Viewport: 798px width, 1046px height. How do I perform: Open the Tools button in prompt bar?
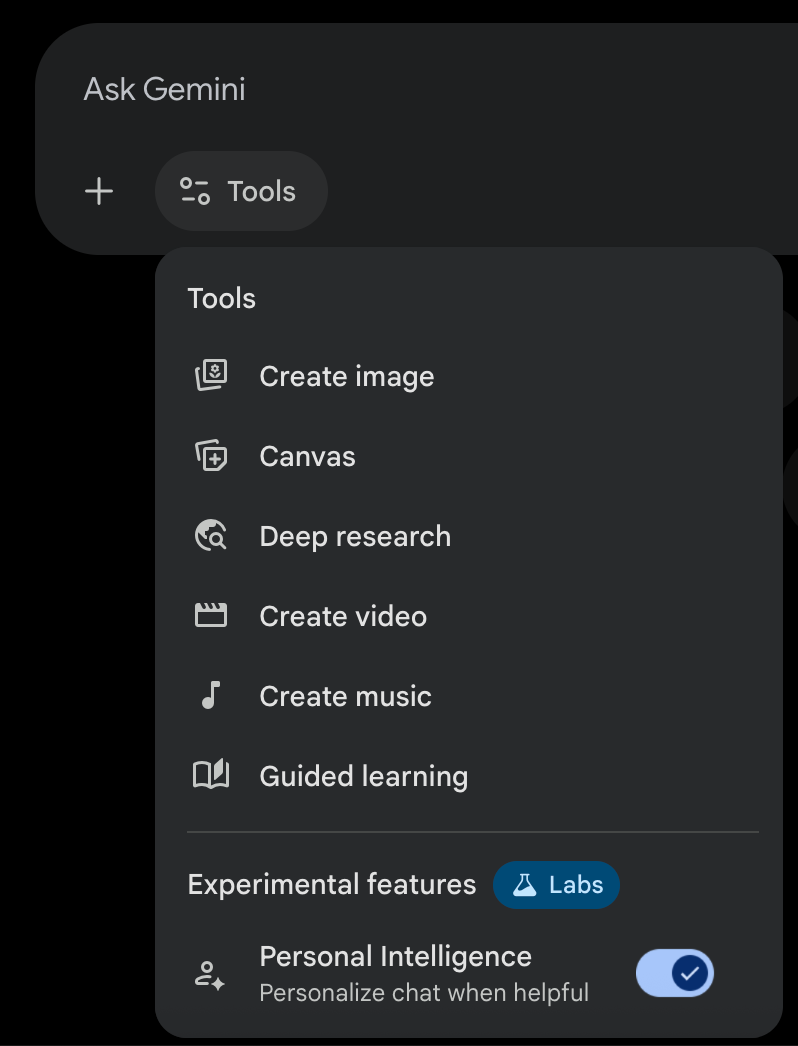(x=241, y=191)
